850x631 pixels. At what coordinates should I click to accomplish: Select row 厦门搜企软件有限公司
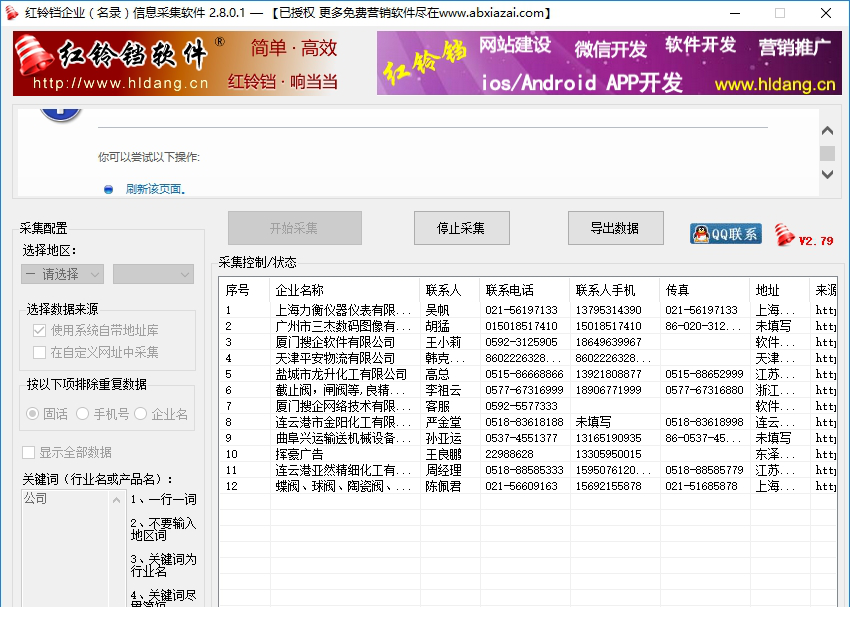pos(528,342)
